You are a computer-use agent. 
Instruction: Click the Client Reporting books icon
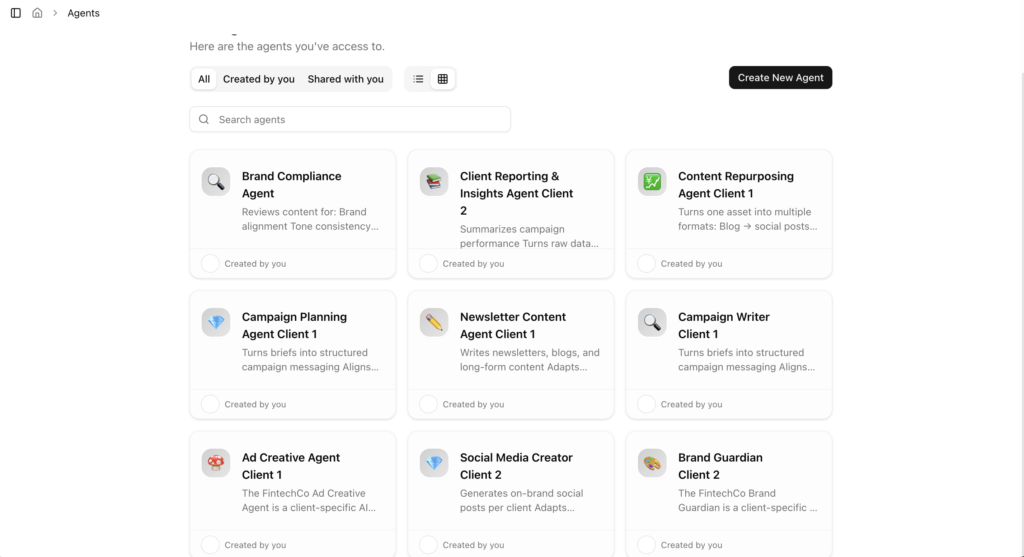coord(433,182)
